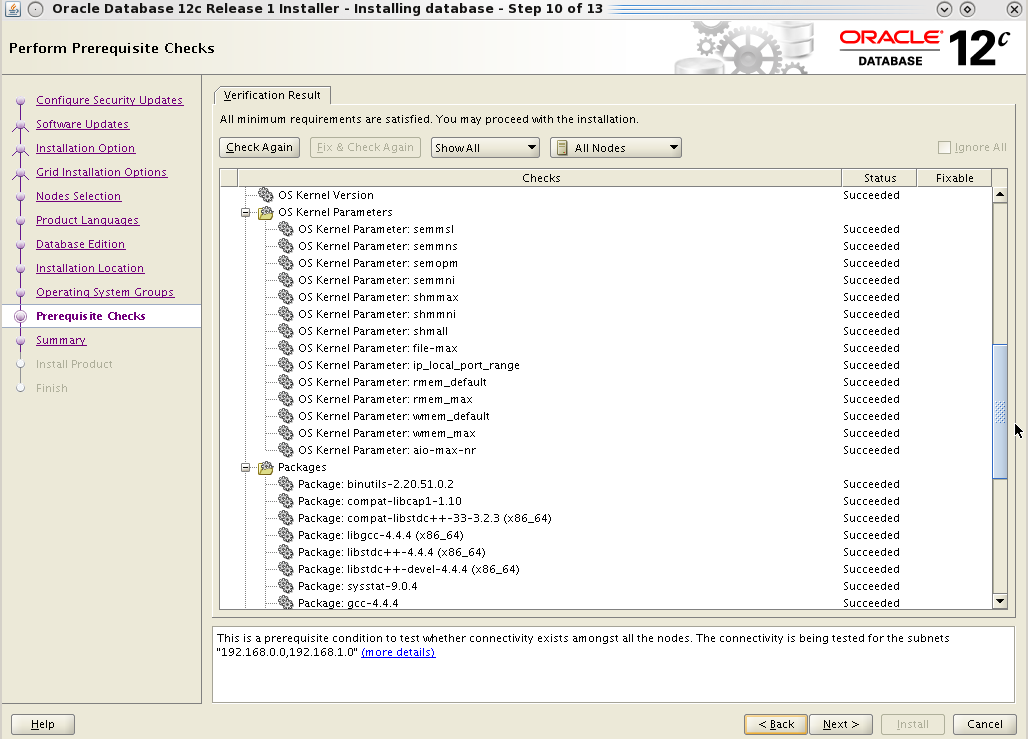Click the gear icon for parameter file-max
The height and width of the screenshot is (739, 1028).
click(x=286, y=348)
